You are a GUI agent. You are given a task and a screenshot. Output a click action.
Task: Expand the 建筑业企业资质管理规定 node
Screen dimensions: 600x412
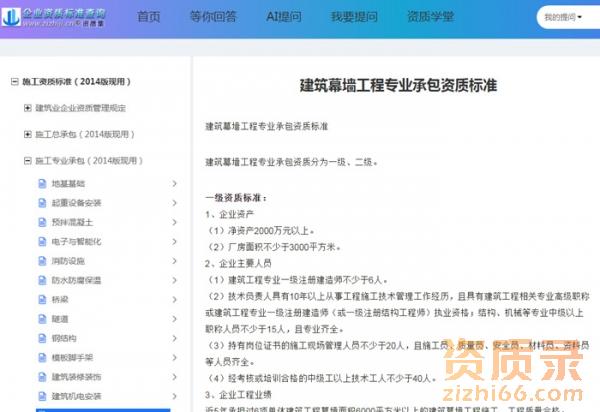click(x=27, y=107)
